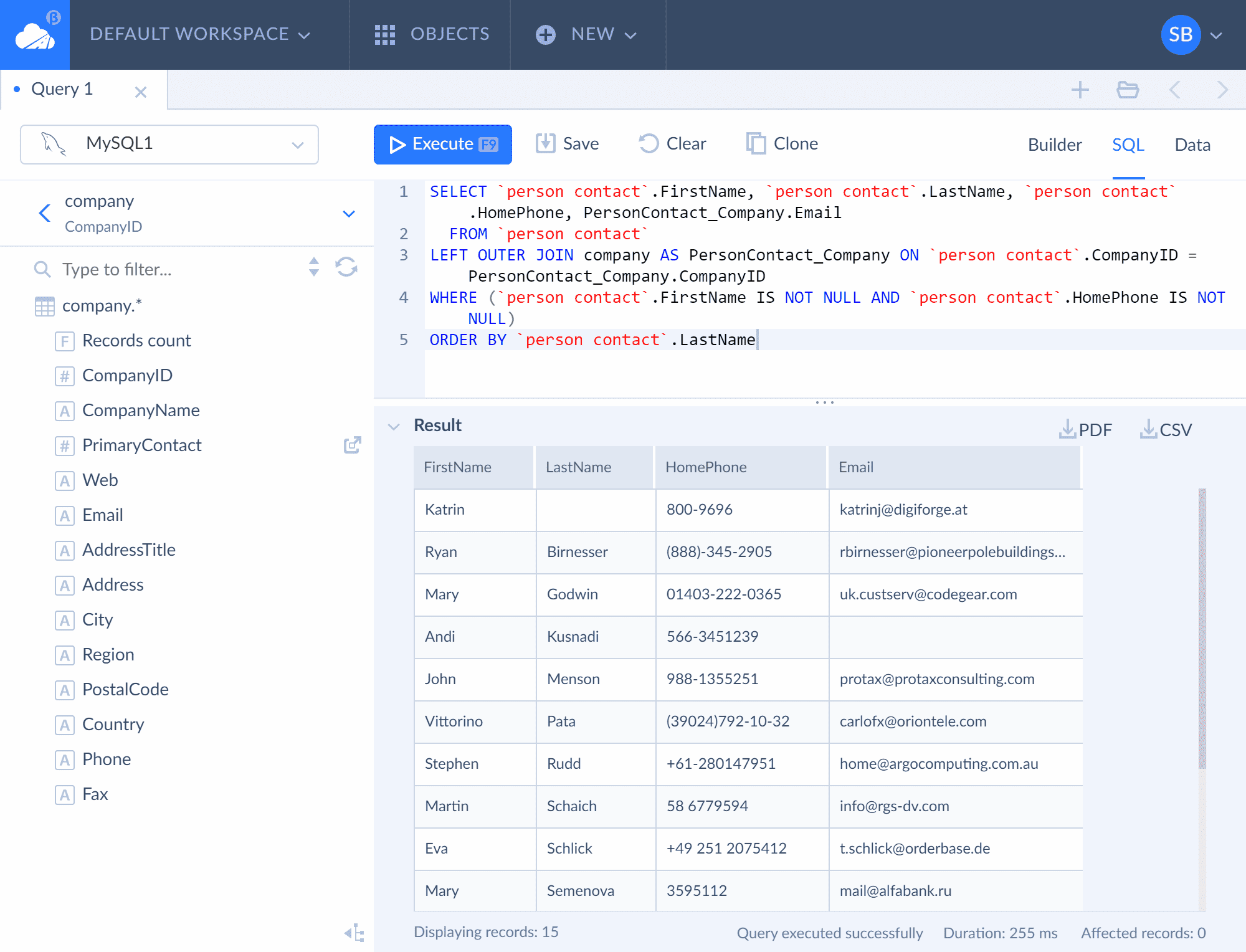
Task: Download the result as PDF
Action: coord(1085,429)
